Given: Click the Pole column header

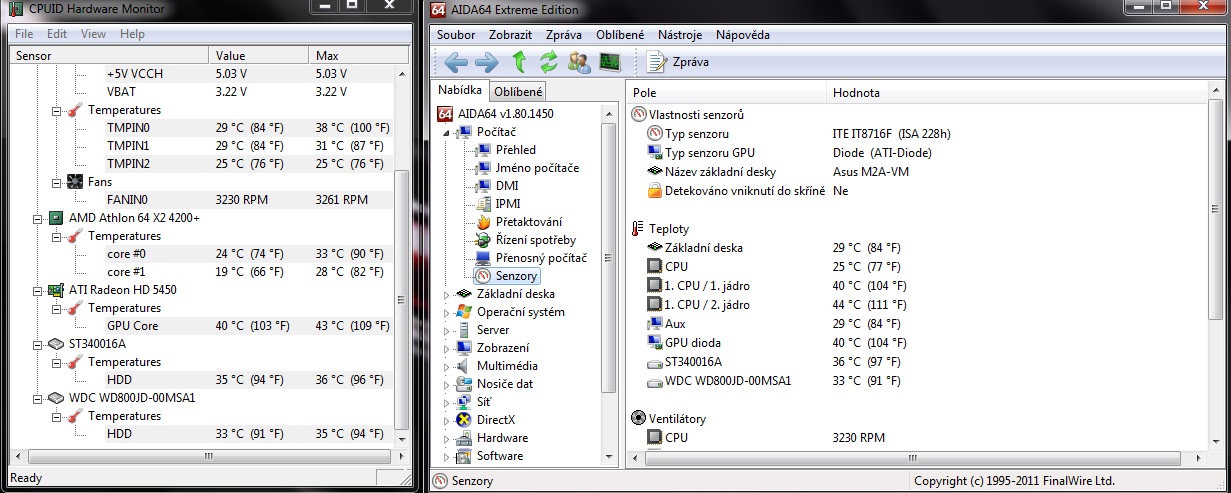Looking at the screenshot, I should tap(727, 92).
